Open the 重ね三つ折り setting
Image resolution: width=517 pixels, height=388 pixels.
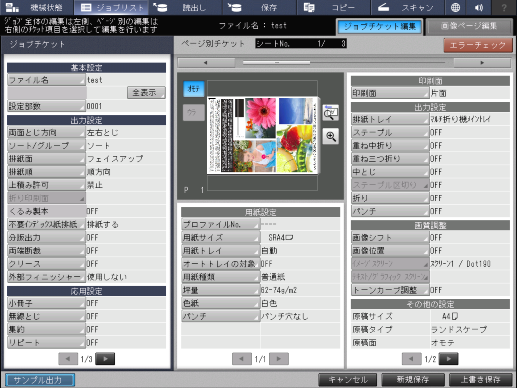coord(390,159)
